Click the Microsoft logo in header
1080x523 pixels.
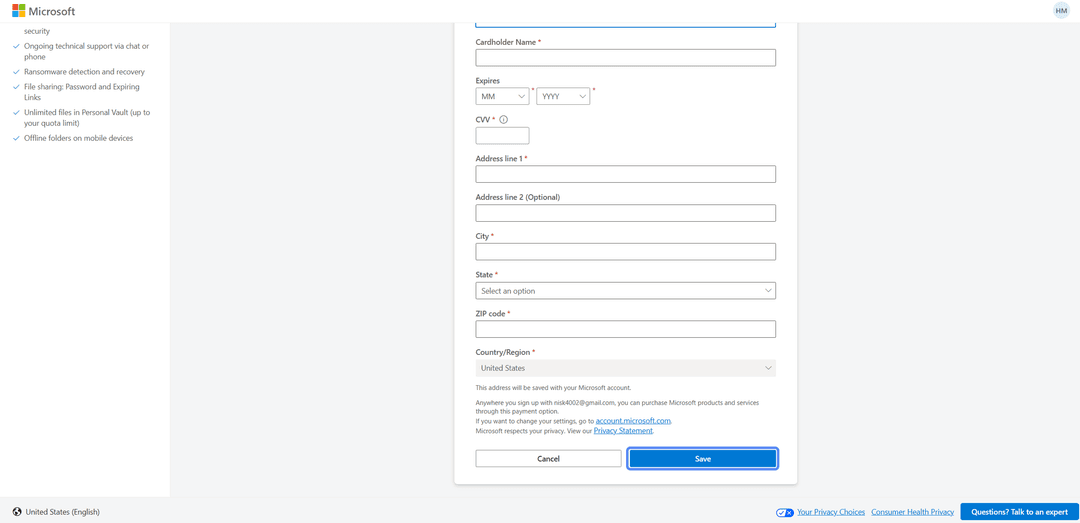click(x=43, y=11)
